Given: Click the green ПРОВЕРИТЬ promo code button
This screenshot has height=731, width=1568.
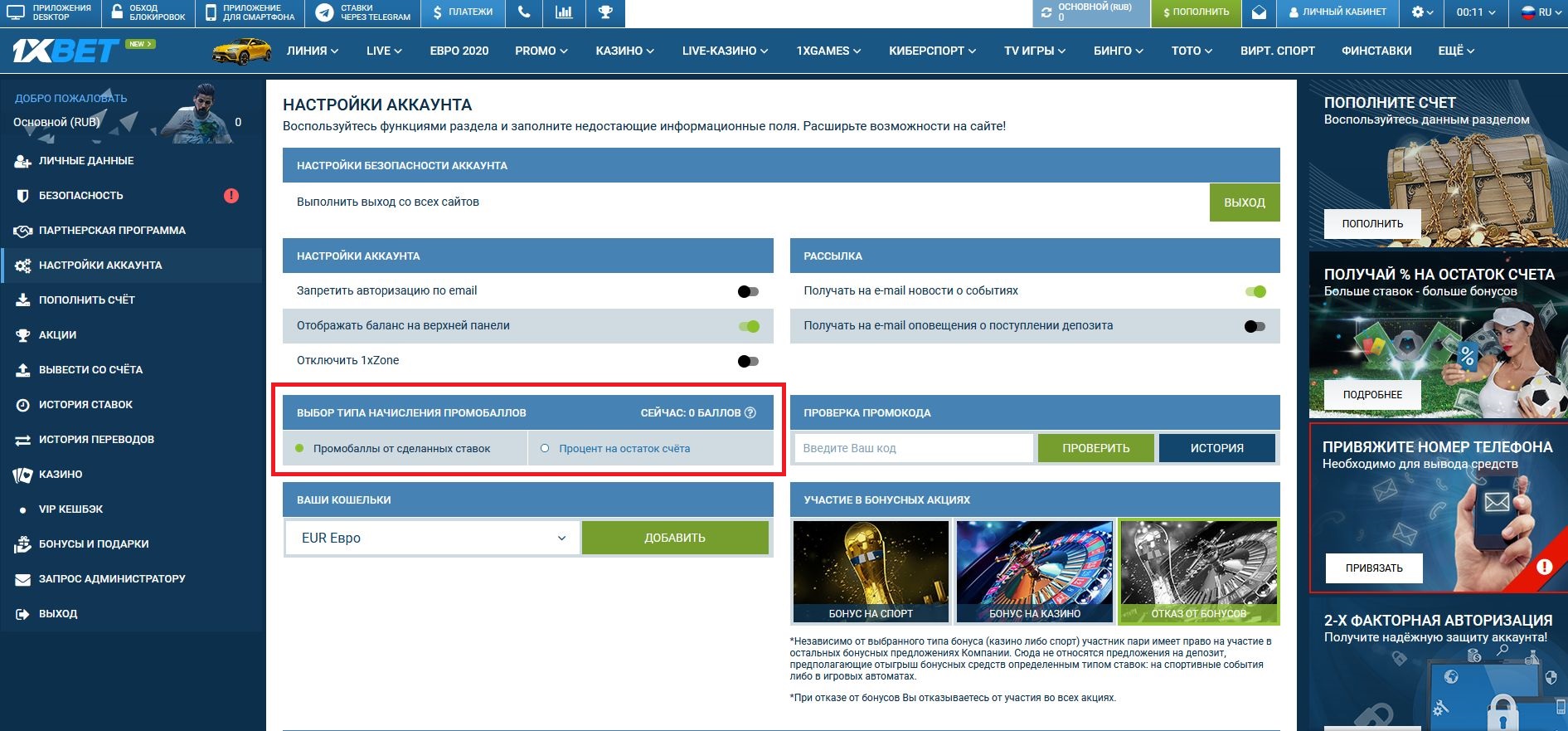Looking at the screenshot, I should click(1095, 448).
